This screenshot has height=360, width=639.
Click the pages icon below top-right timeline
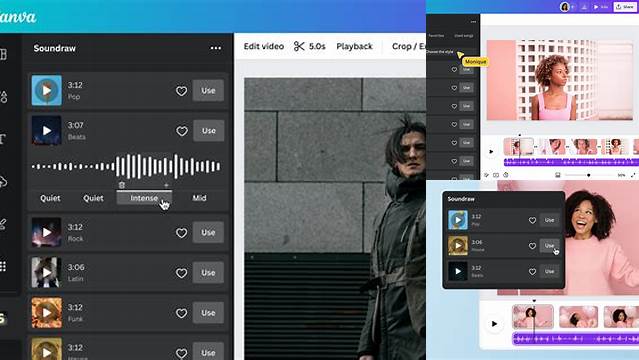[496, 175]
